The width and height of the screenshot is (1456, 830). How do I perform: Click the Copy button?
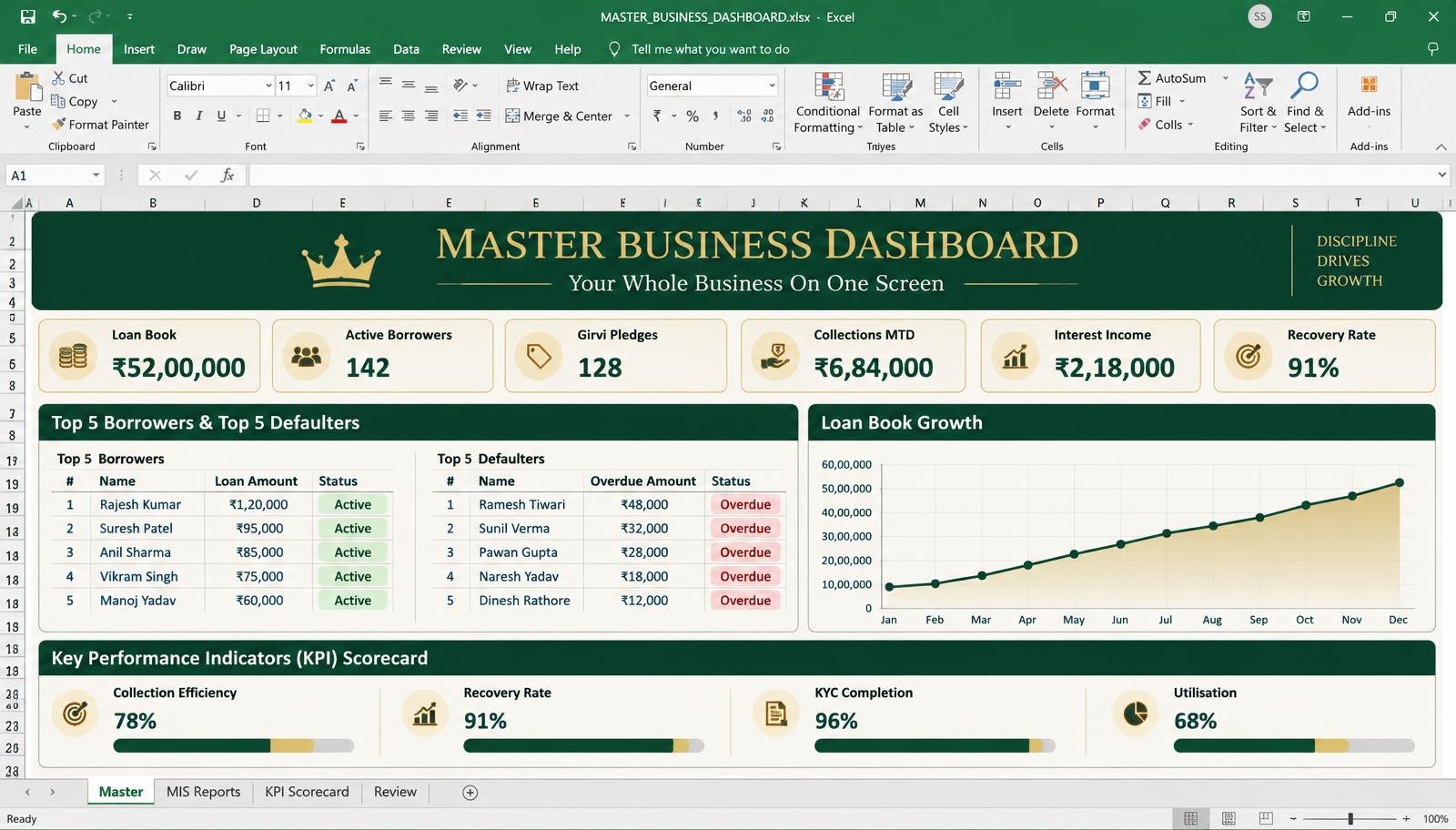pyautogui.click(x=75, y=101)
